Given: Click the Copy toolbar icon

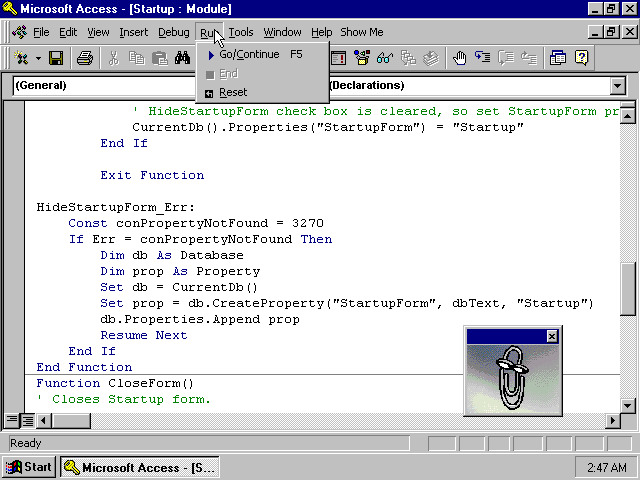Looking at the screenshot, I should point(137,58).
